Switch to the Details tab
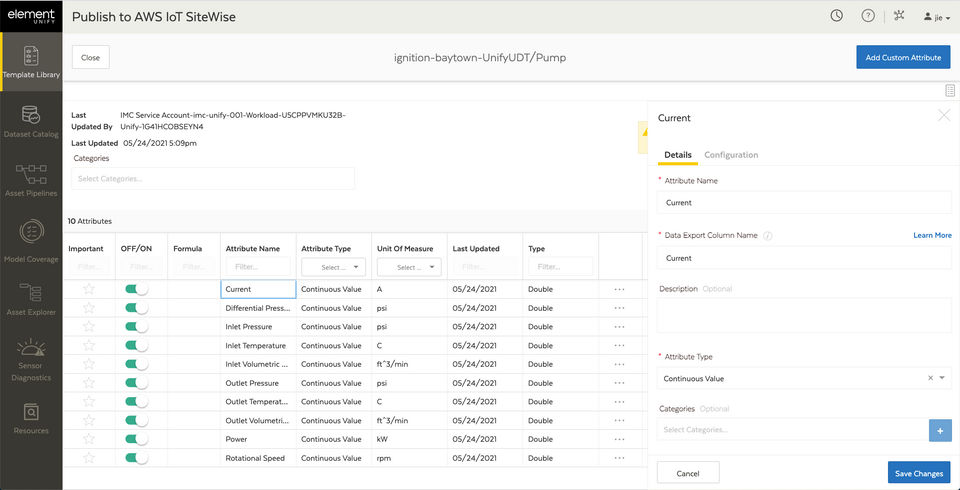Image resolution: width=960 pixels, height=490 pixels. point(678,155)
